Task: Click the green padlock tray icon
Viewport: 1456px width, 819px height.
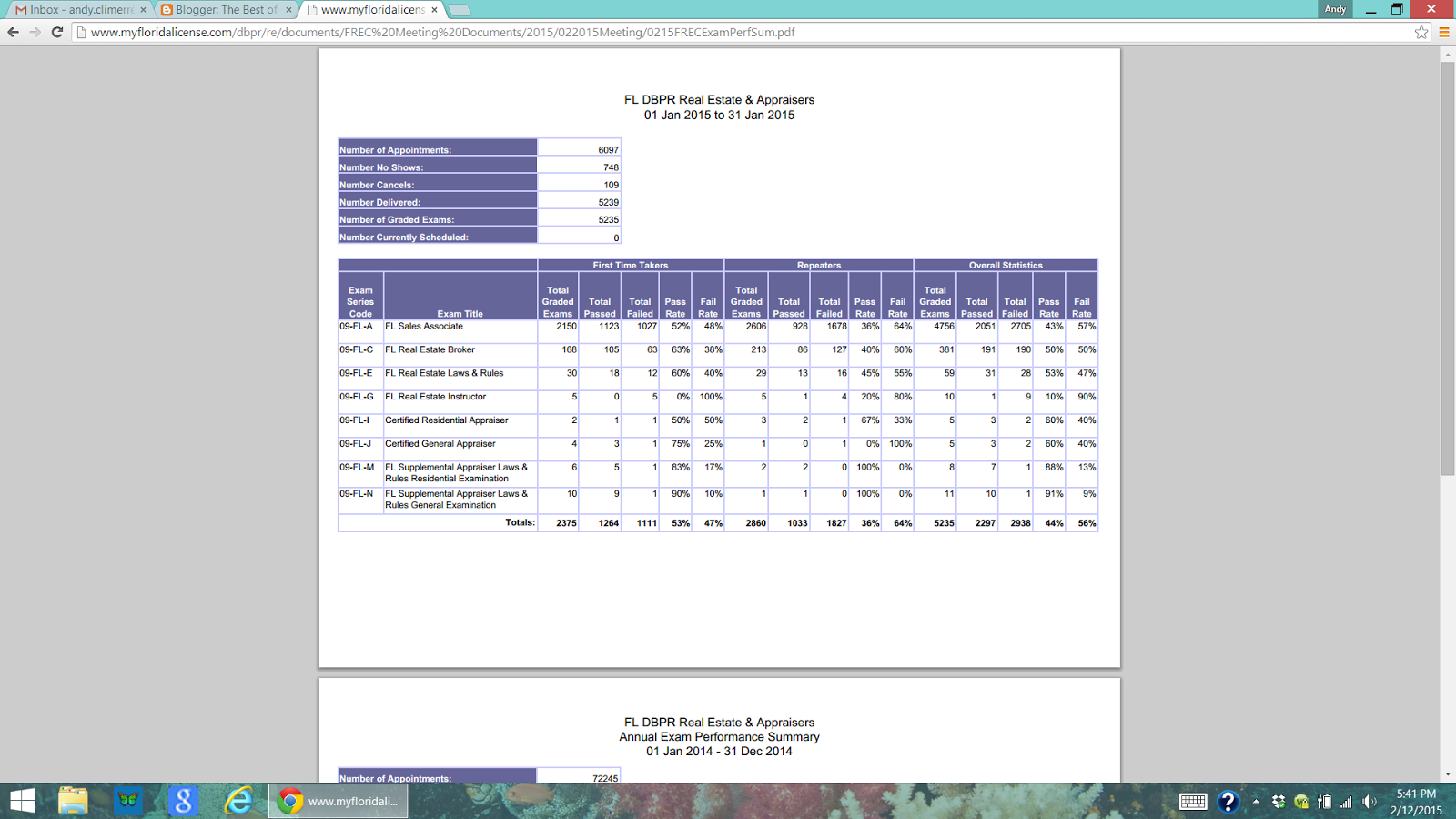Action: point(1301,802)
